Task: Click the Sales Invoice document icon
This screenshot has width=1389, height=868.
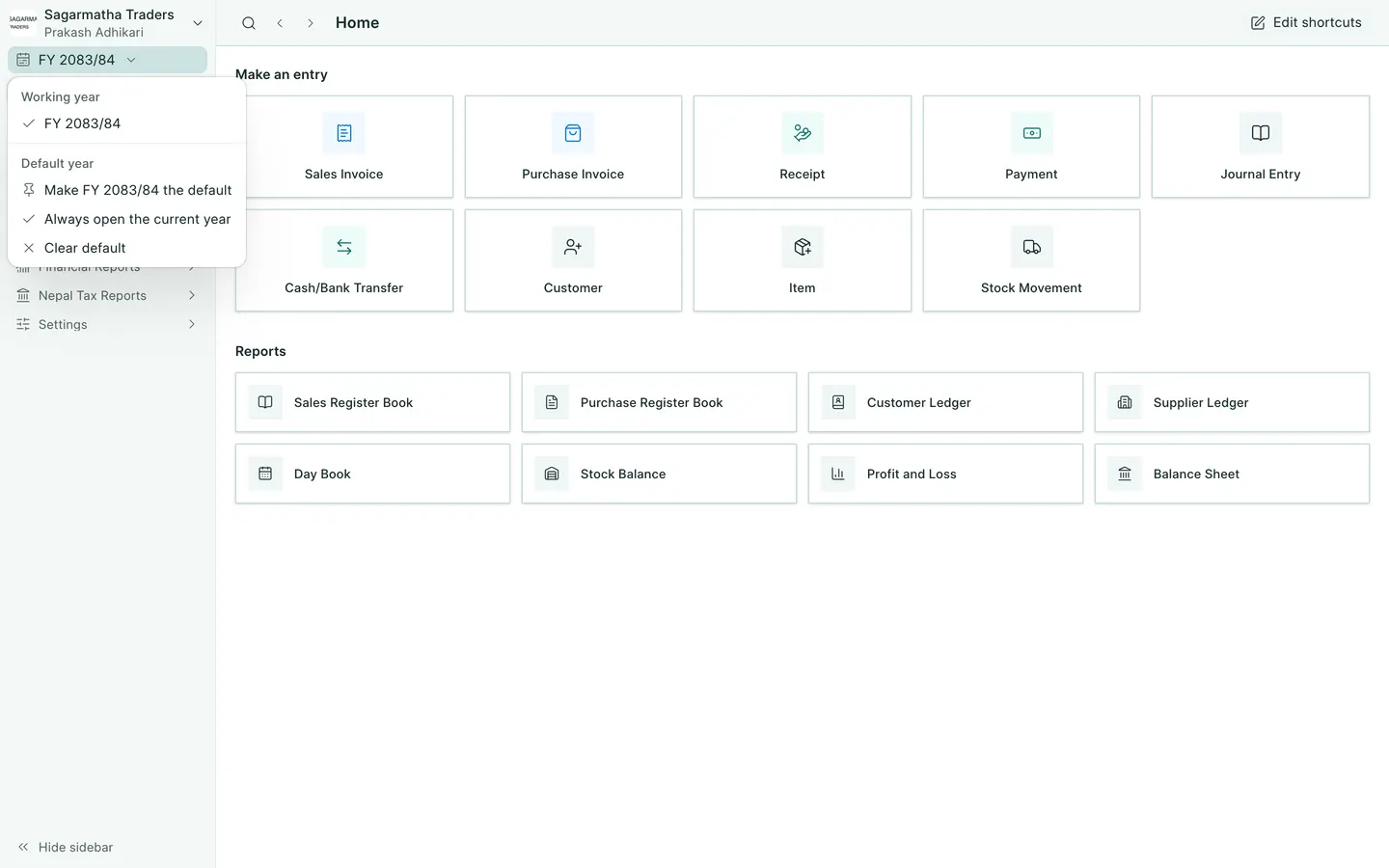Action: pyautogui.click(x=344, y=133)
